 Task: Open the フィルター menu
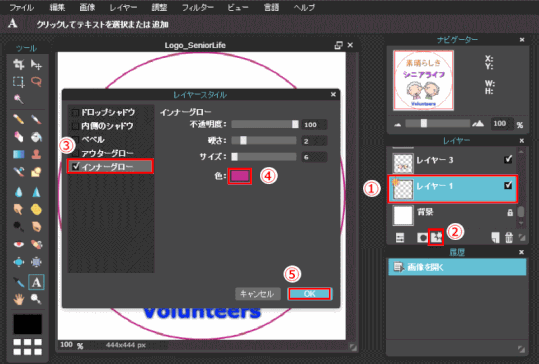[x=198, y=8]
